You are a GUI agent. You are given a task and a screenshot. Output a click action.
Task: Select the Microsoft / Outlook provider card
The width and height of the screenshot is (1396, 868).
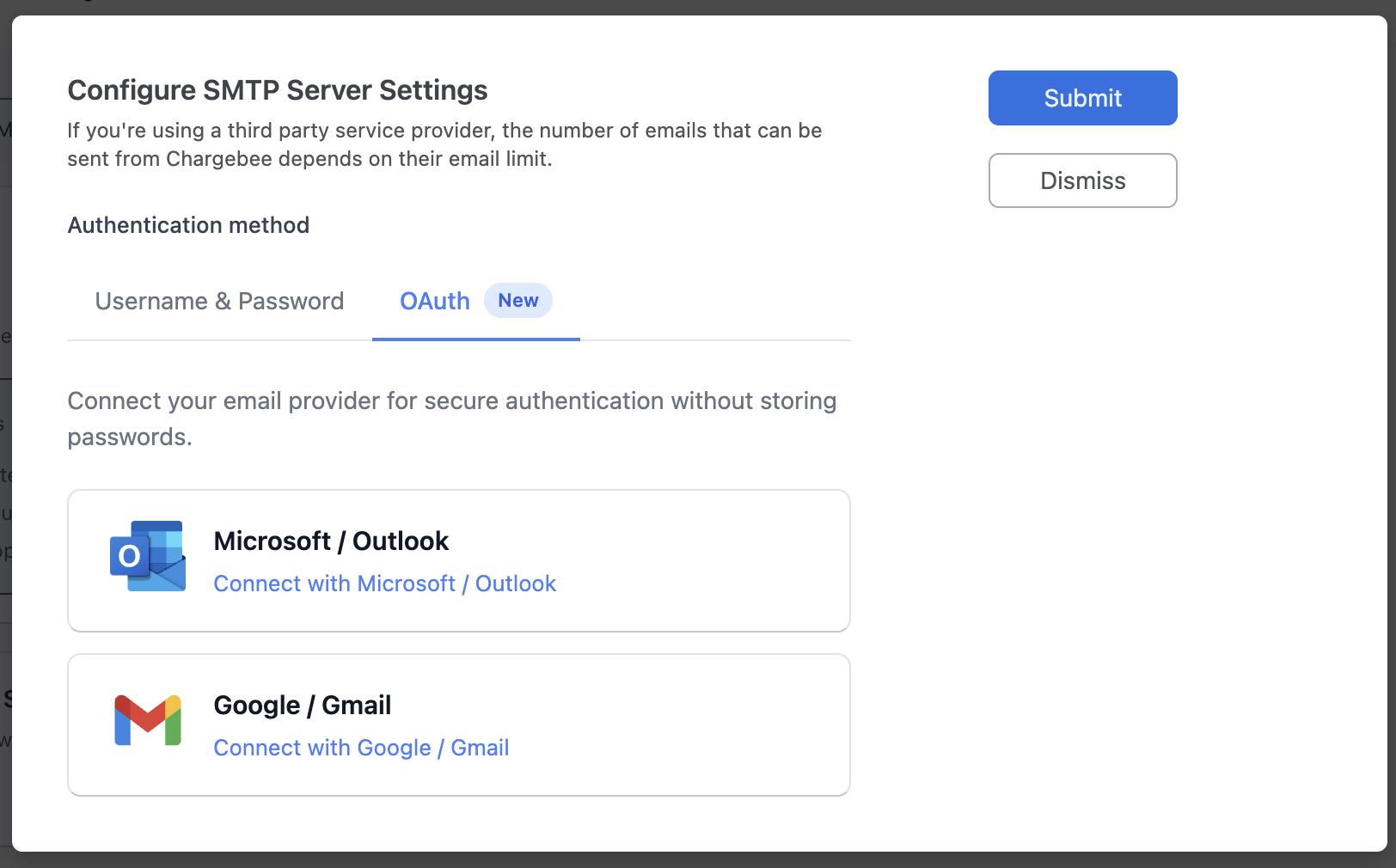(x=458, y=560)
